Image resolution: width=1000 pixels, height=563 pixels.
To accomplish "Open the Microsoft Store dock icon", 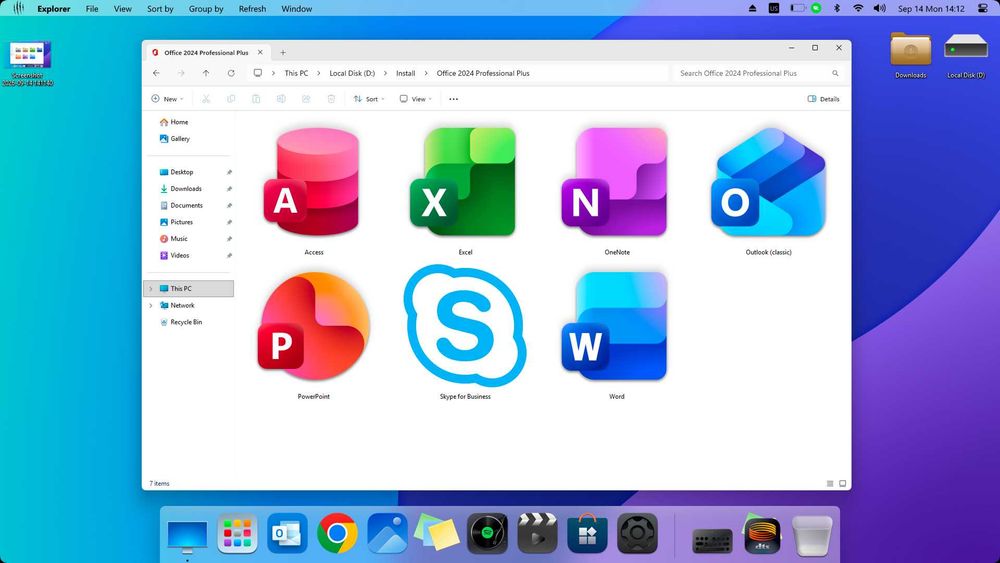I will (587, 533).
